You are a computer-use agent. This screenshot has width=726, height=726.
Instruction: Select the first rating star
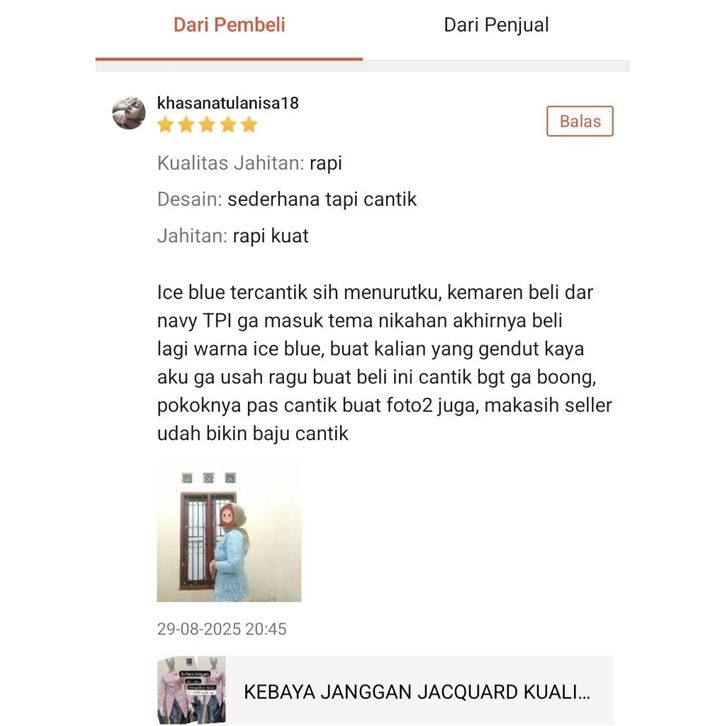[165, 125]
